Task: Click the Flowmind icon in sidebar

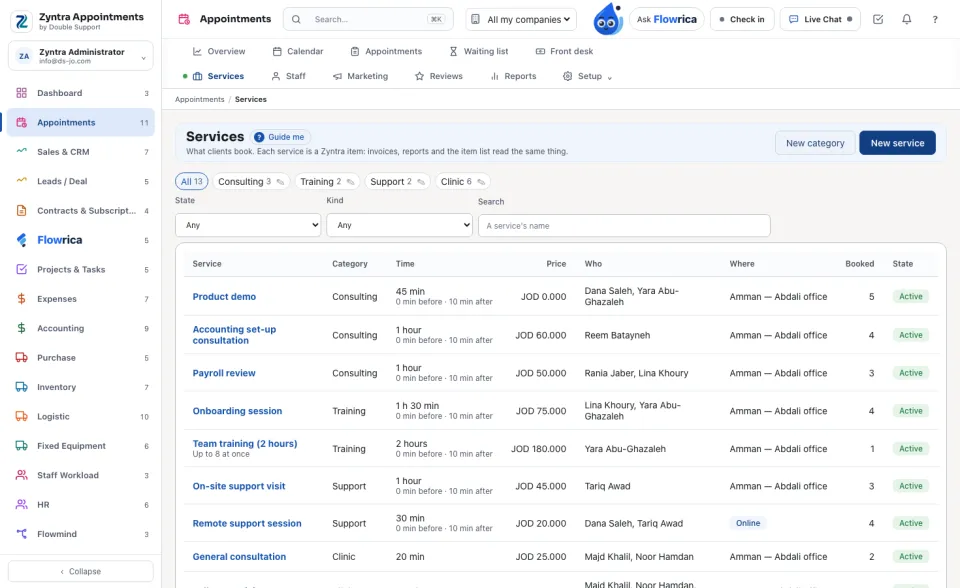Action: [x=21, y=534]
